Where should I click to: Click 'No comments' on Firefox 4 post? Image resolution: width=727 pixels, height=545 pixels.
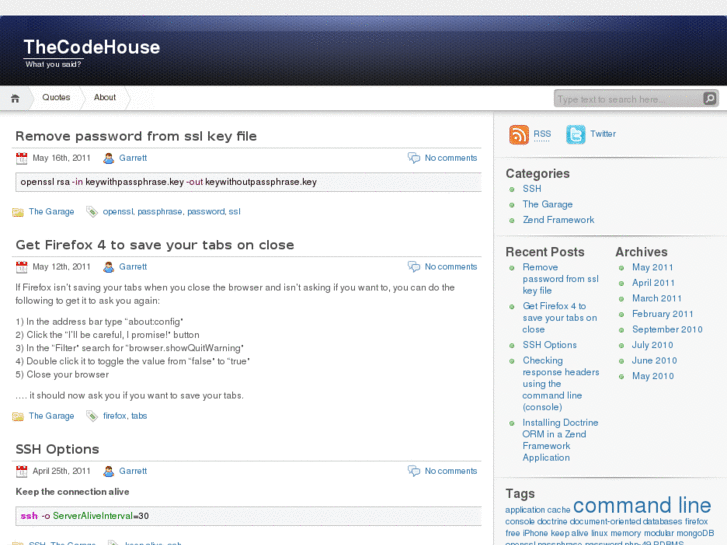(x=451, y=267)
